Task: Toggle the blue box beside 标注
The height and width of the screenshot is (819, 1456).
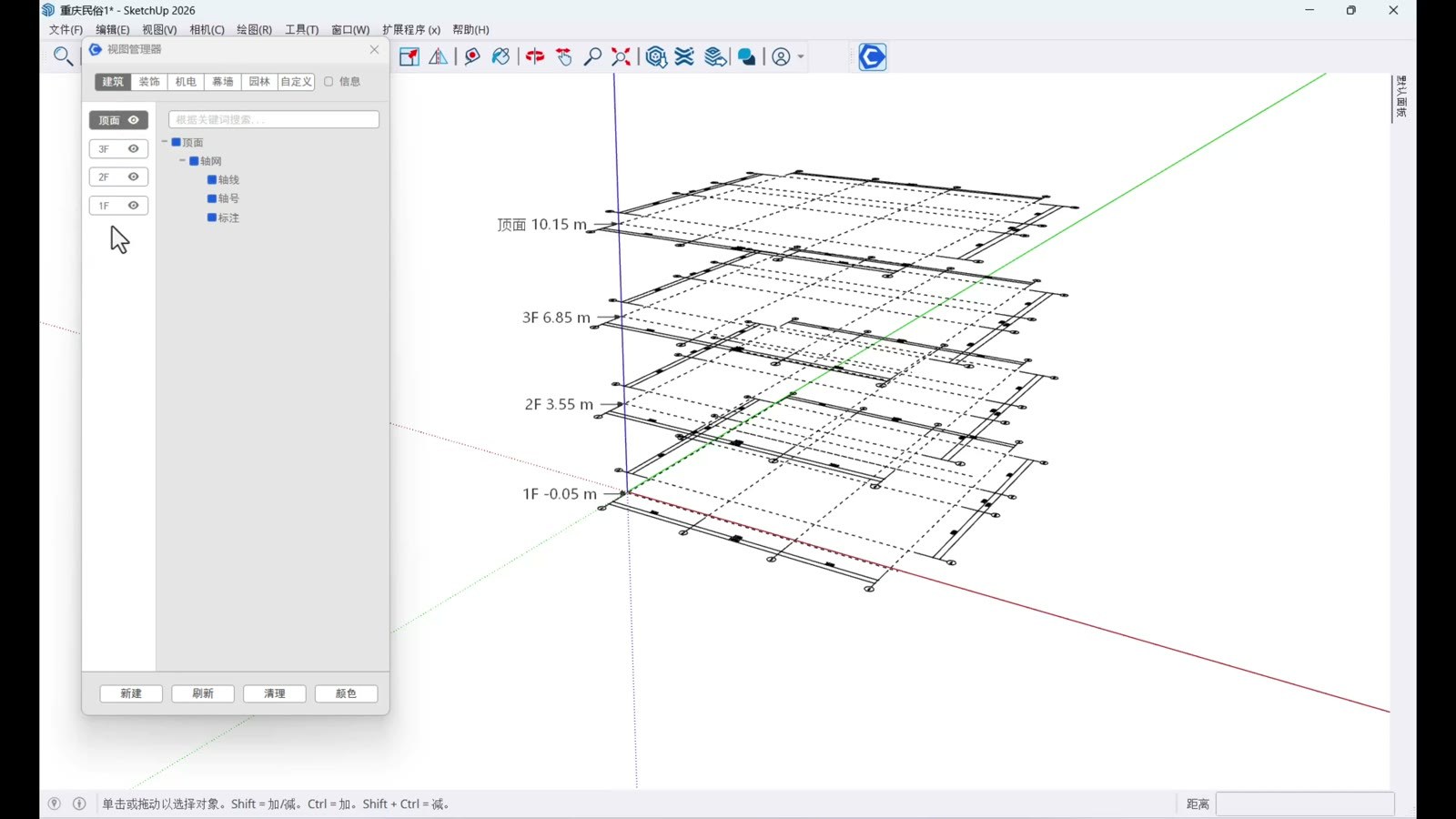Action: pos(212,217)
